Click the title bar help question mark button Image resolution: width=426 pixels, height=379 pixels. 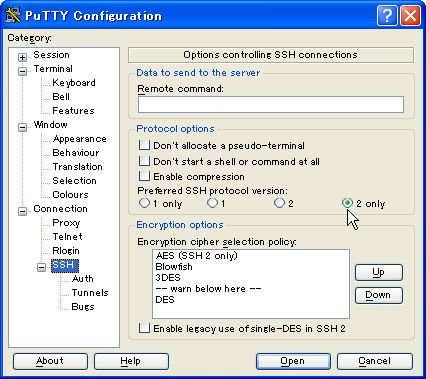[x=387, y=15]
